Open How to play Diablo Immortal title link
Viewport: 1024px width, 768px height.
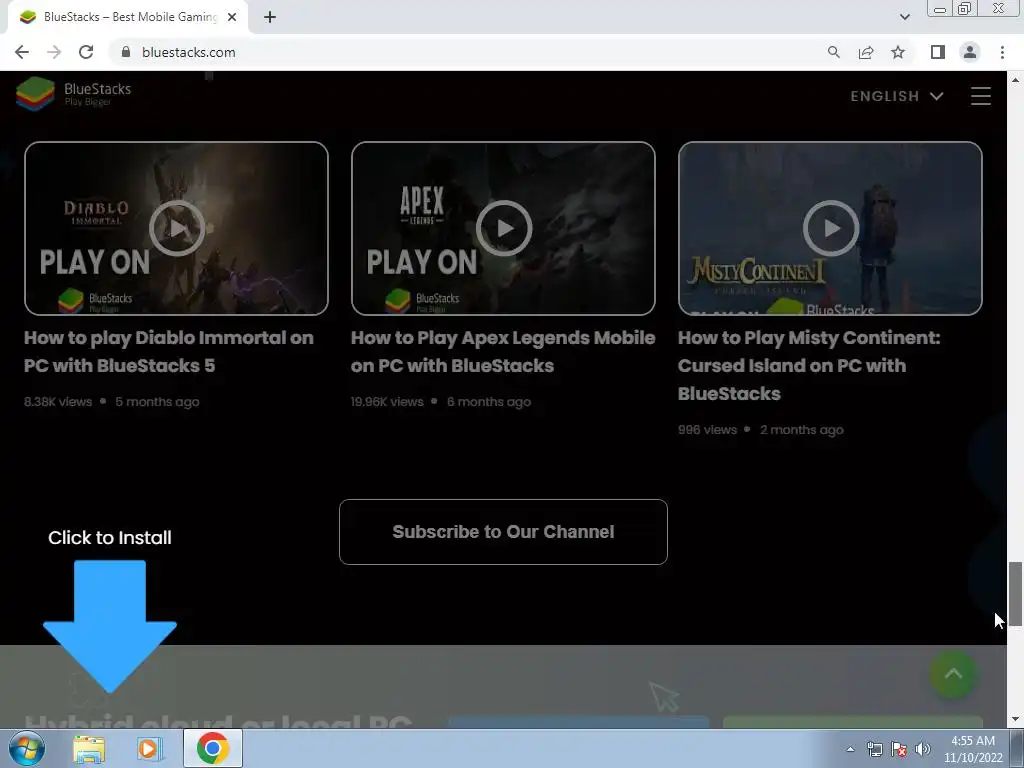click(x=168, y=351)
